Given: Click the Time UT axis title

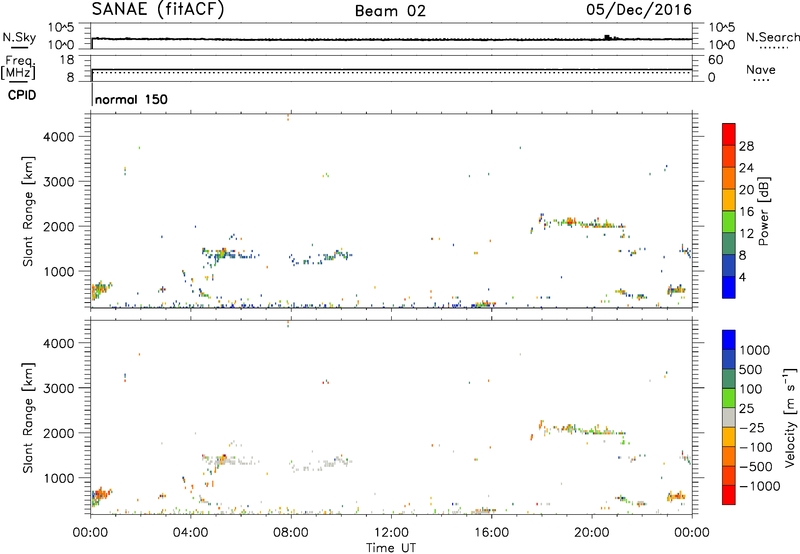Looking at the screenshot, I should point(391,548).
